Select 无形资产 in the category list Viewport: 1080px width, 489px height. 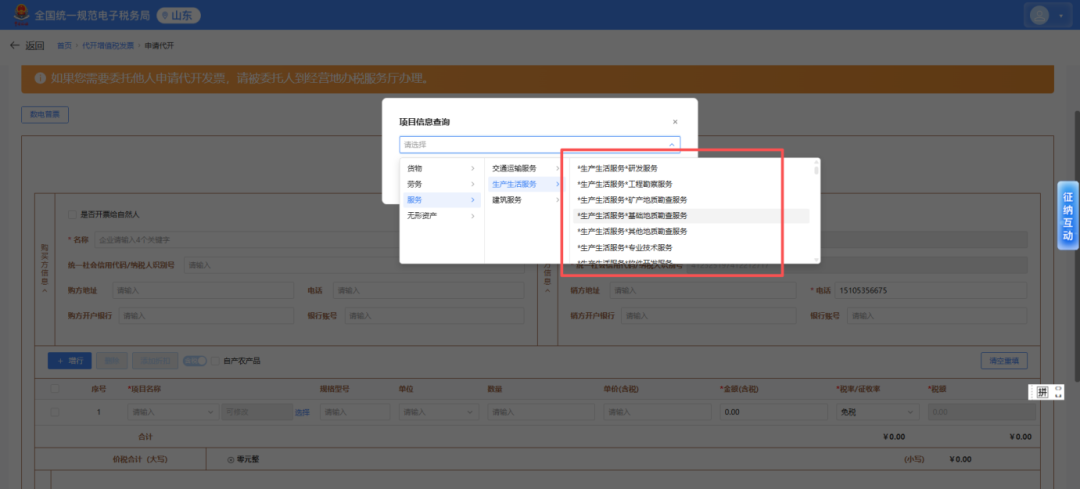click(x=442, y=216)
